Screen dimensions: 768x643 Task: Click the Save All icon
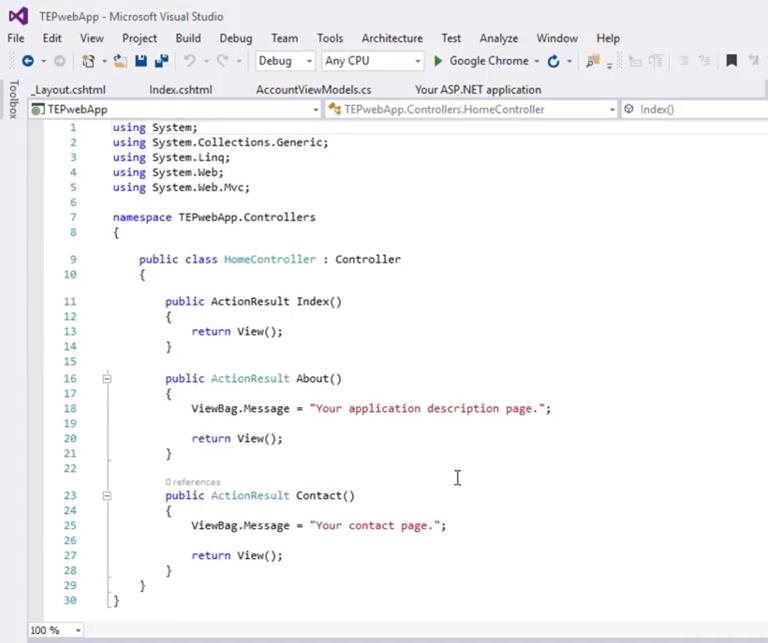click(x=160, y=61)
